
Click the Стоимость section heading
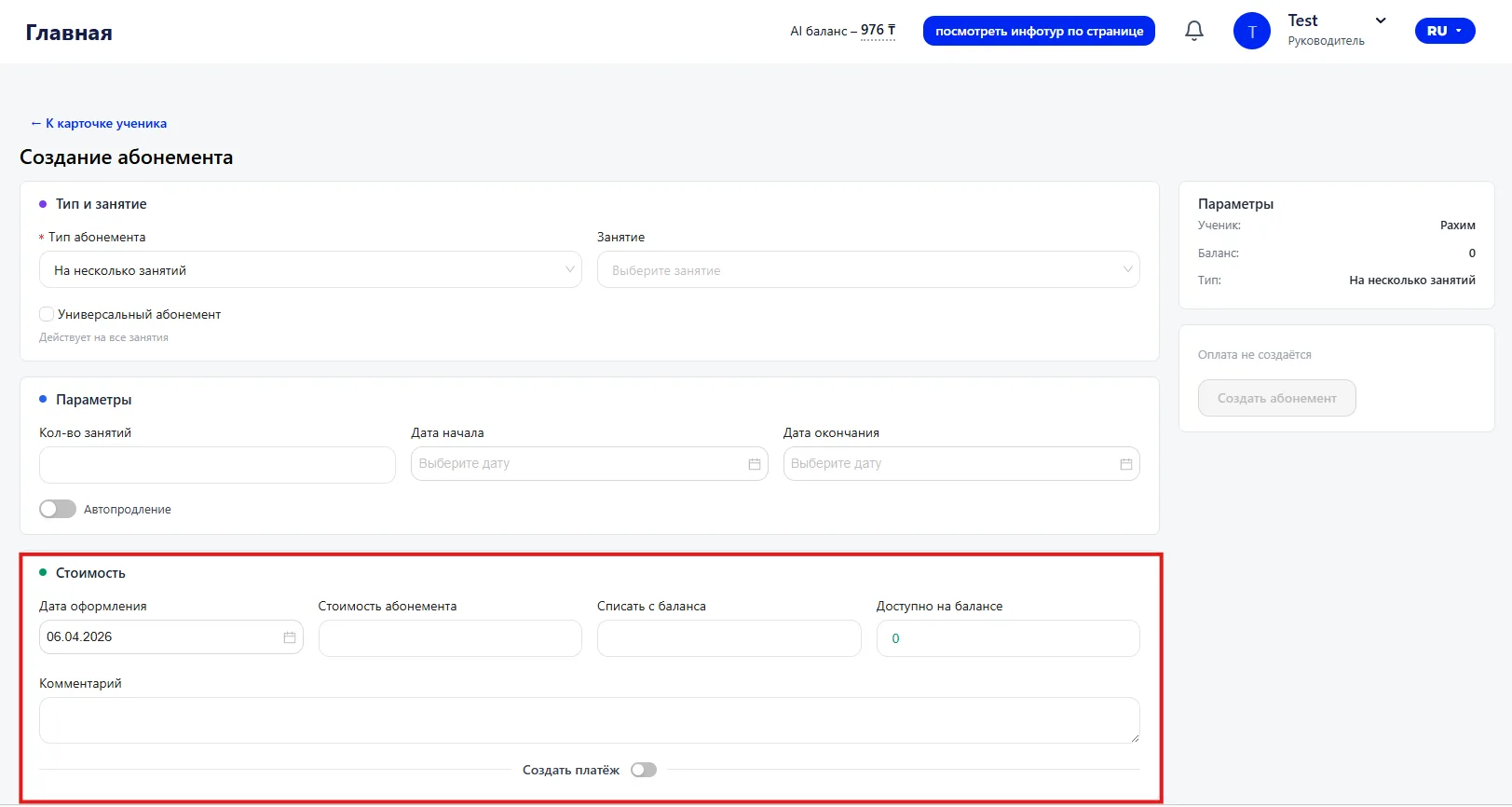click(x=90, y=573)
